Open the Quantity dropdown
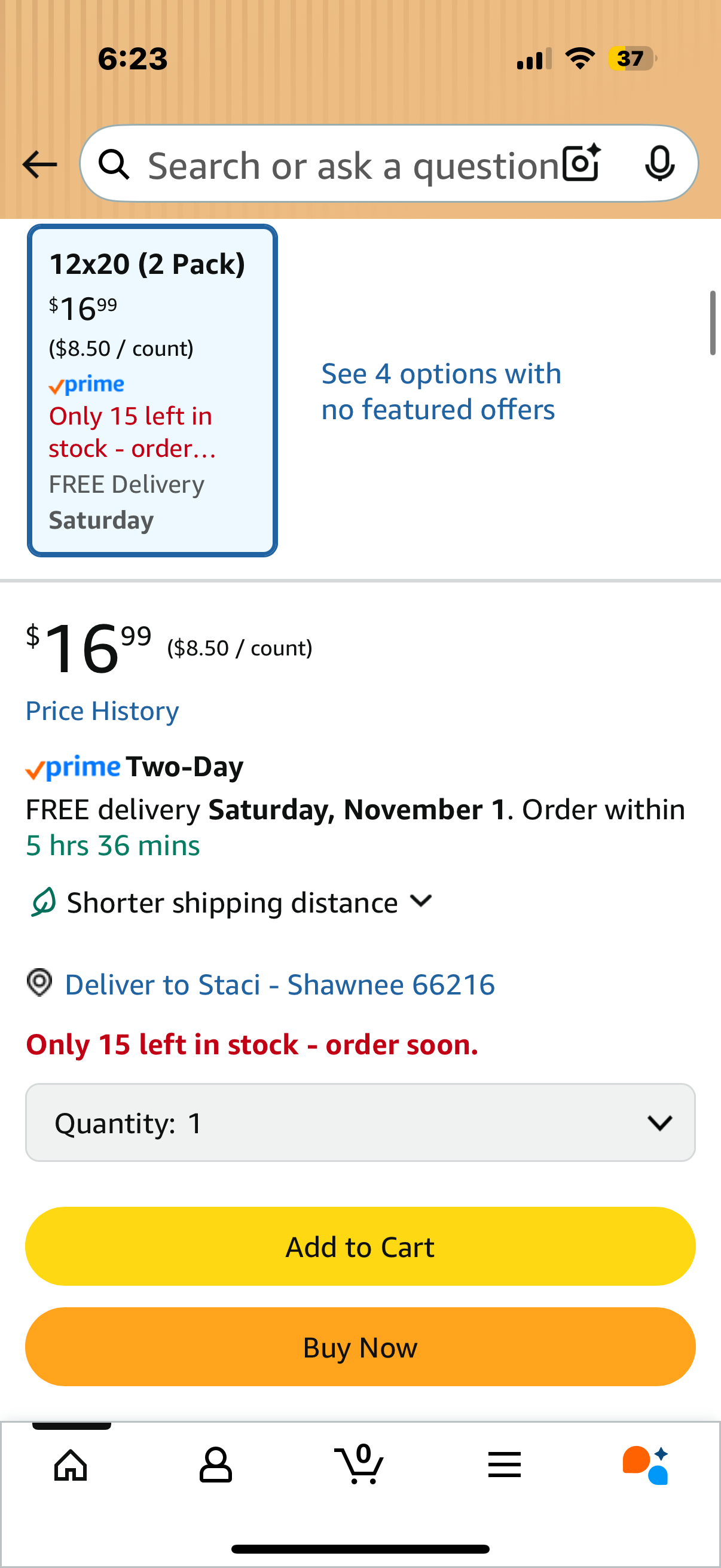Viewport: 721px width, 1568px height. [360, 1122]
